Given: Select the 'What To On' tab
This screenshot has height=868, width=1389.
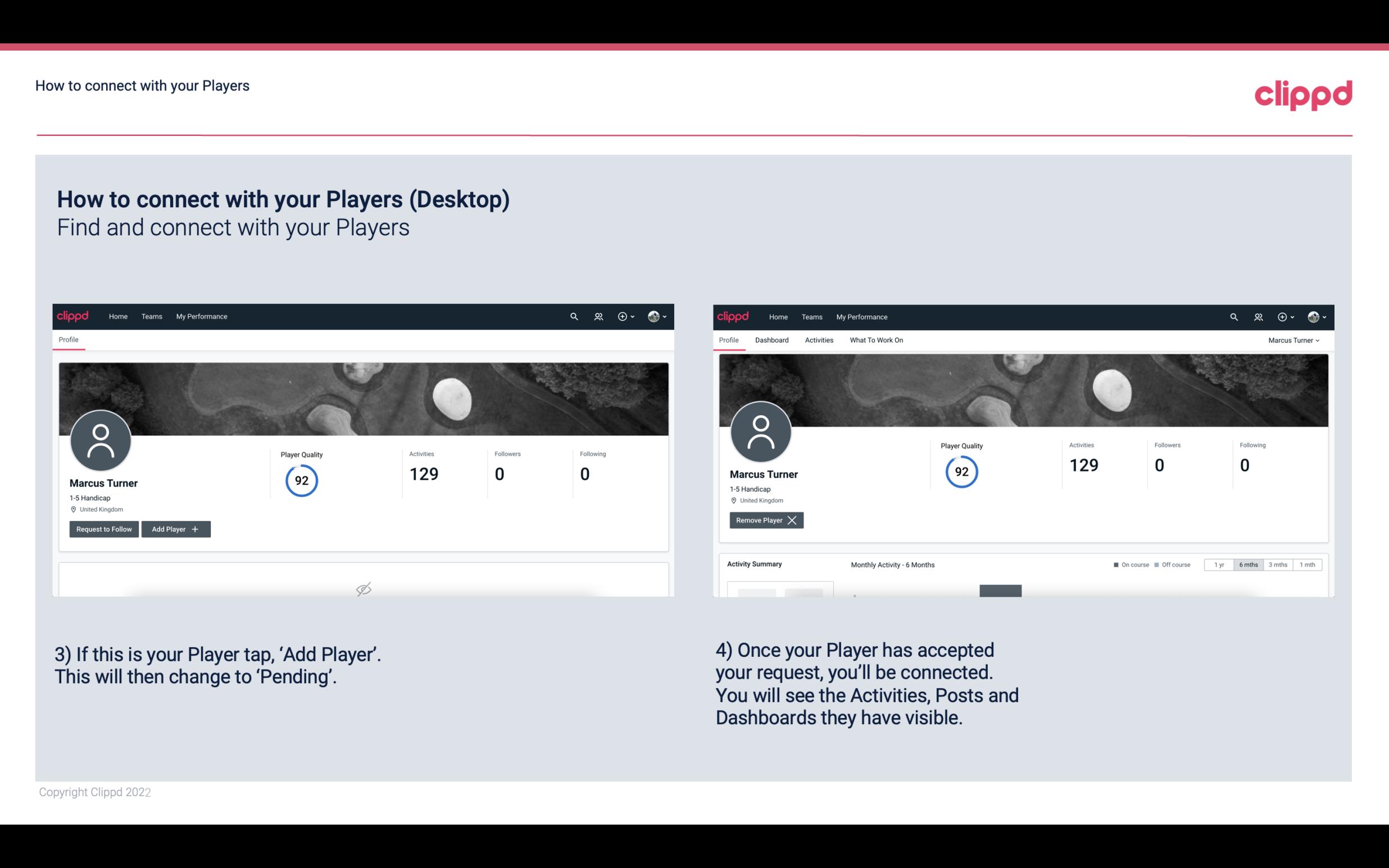Looking at the screenshot, I should (876, 340).
